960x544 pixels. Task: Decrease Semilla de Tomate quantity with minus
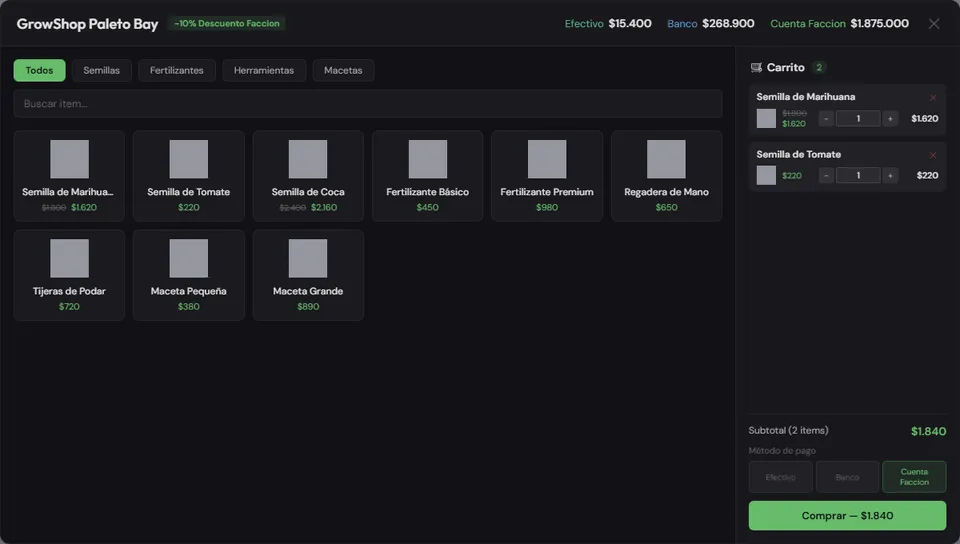826,176
